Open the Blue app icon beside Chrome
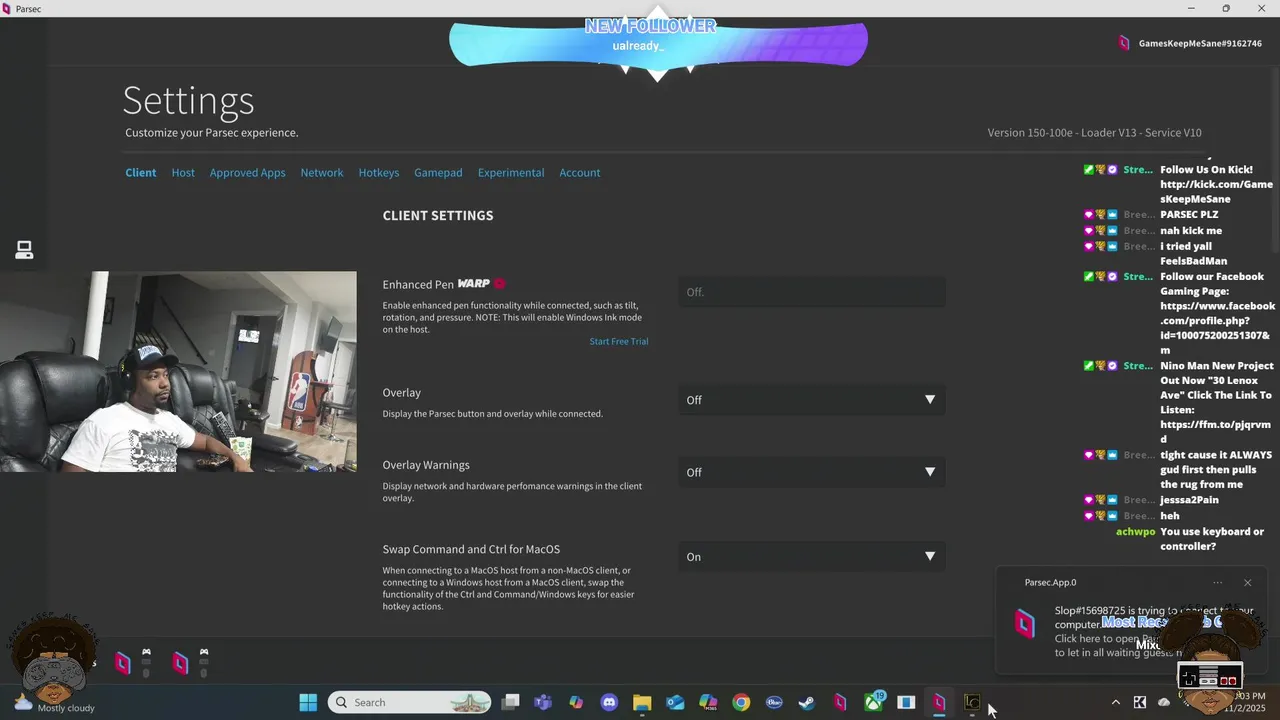Screen dimensions: 1280x720 (x=773, y=702)
